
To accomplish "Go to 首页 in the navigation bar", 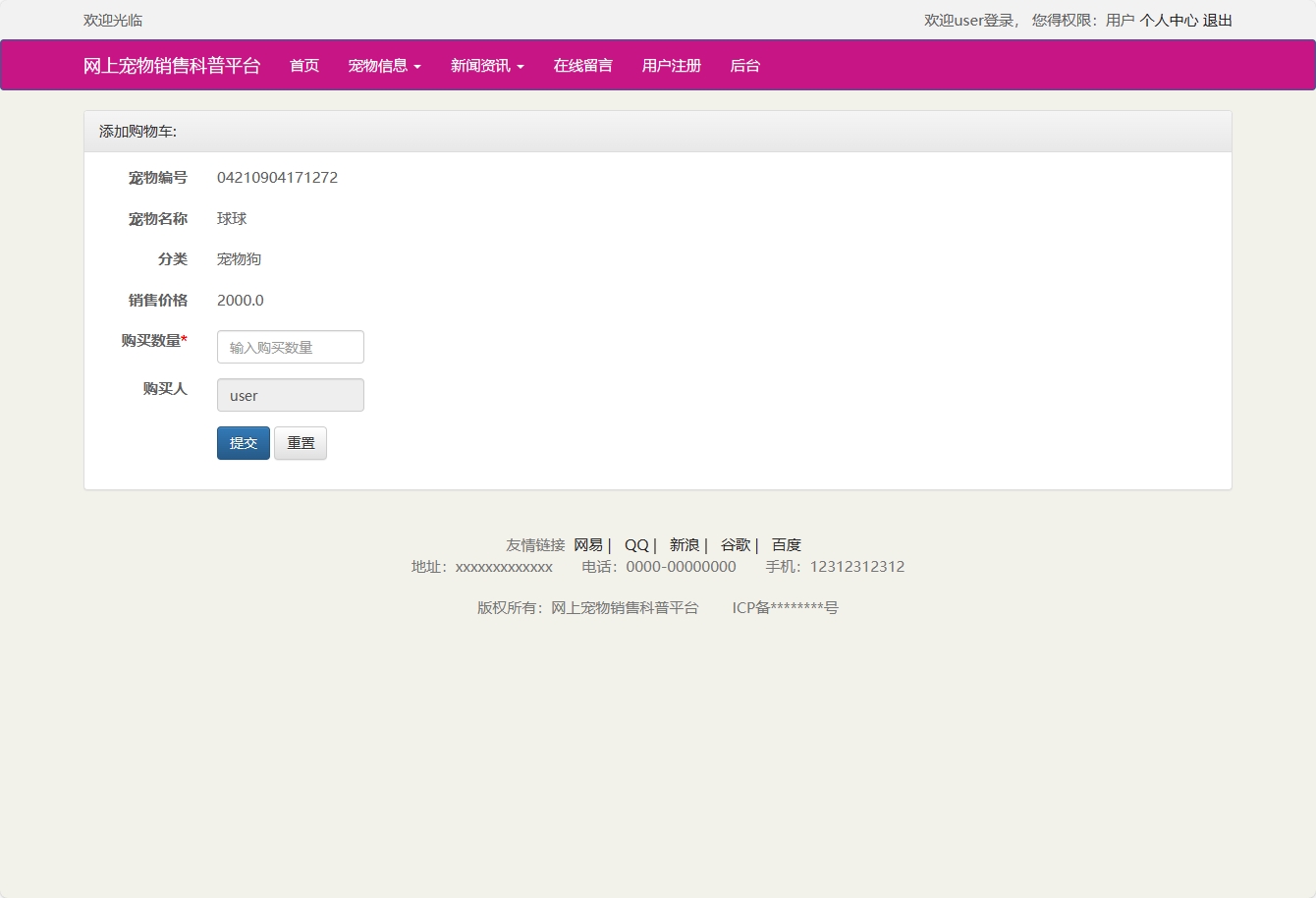I will [304, 66].
